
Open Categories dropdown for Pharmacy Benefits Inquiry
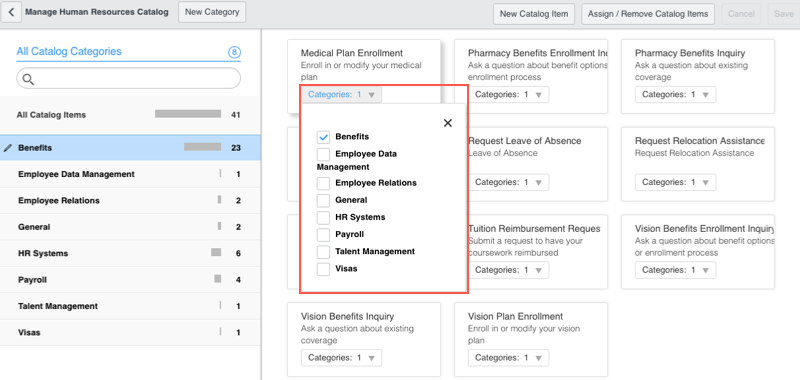[x=675, y=94]
